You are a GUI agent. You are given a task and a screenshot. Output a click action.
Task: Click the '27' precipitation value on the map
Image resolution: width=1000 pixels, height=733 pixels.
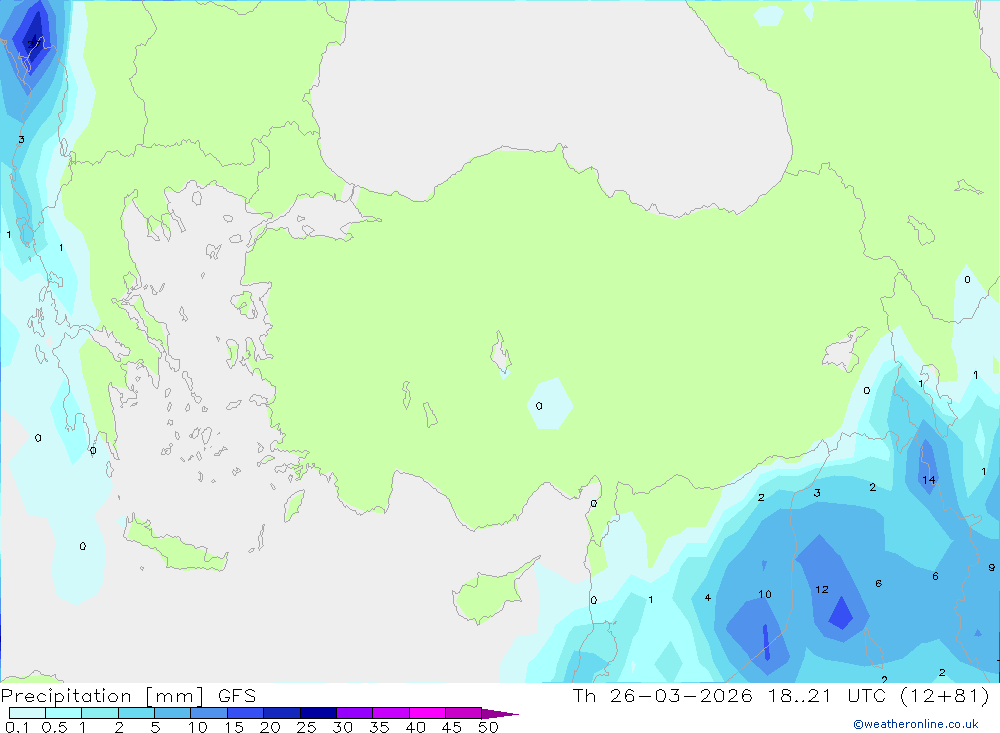(x=33, y=44)
